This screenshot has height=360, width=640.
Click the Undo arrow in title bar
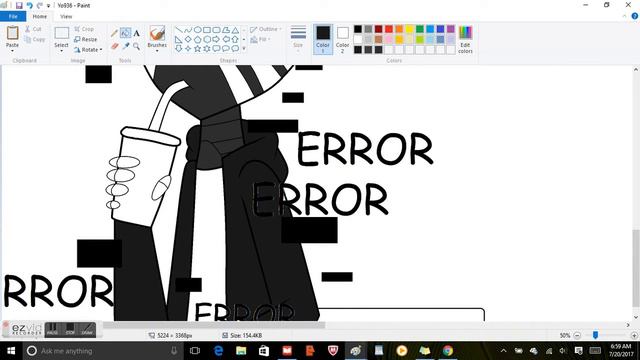(x=29, y=6)
